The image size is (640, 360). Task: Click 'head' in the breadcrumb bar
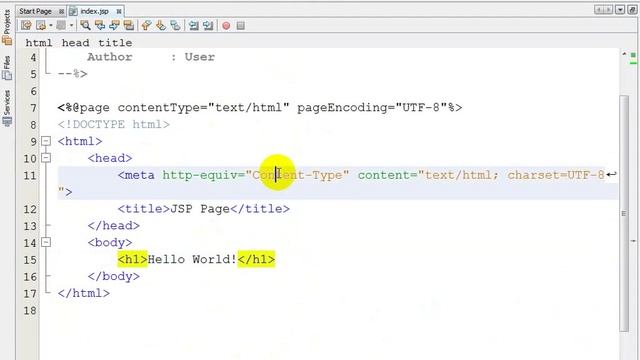[x=76, y=43]
